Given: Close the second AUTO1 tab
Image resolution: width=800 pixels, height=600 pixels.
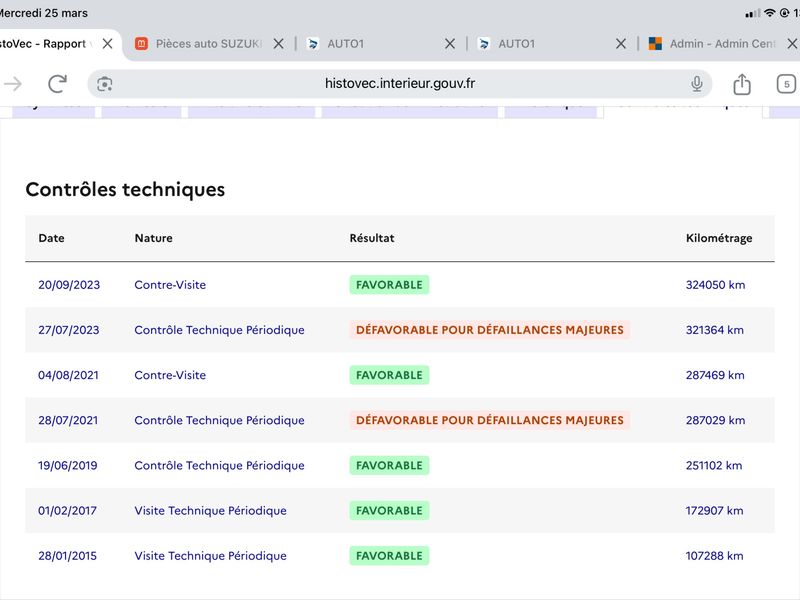Looking at the screenshot, I should tap(620, 44).
